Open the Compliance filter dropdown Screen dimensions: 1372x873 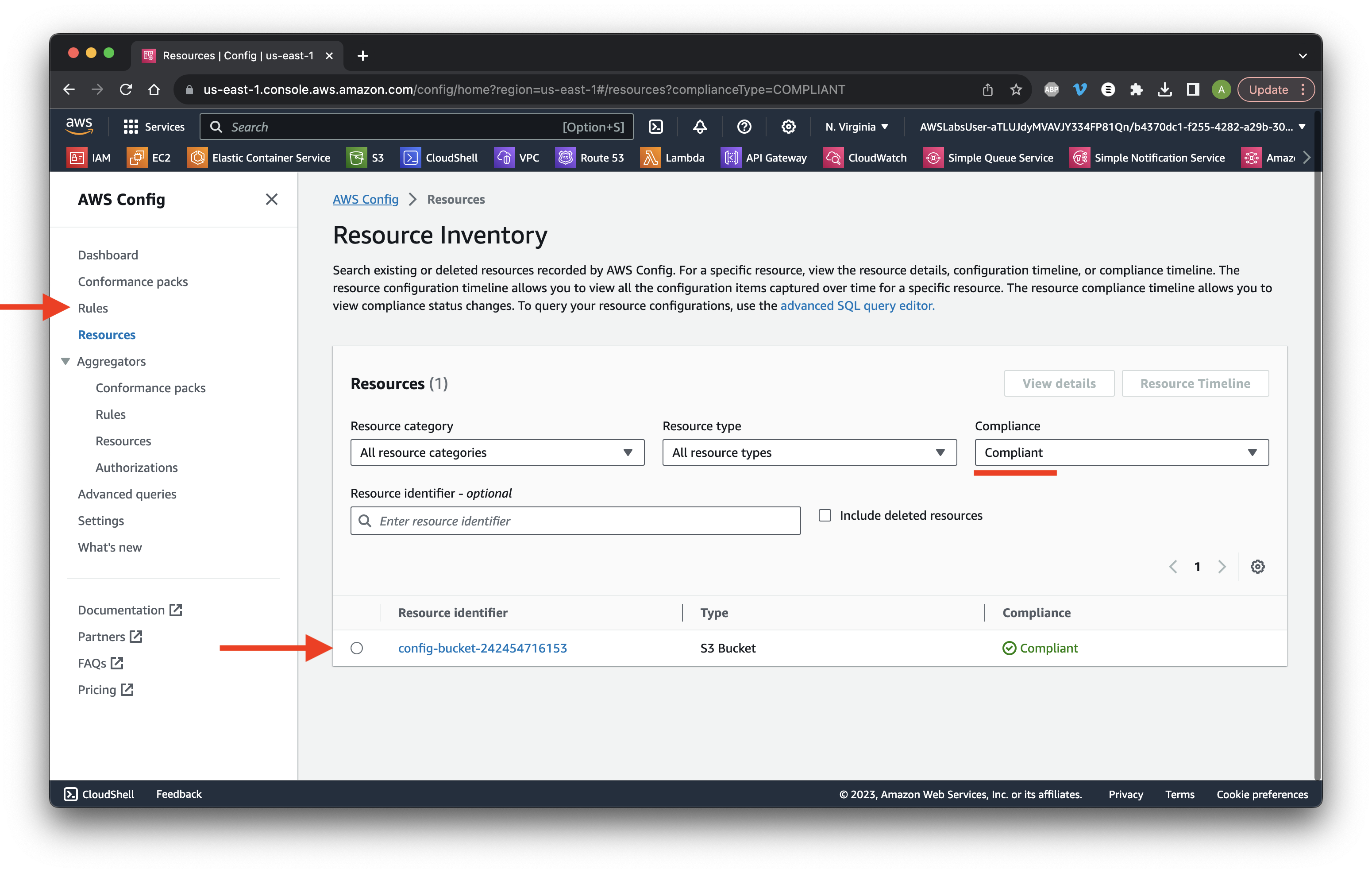tap(1121, 452)
